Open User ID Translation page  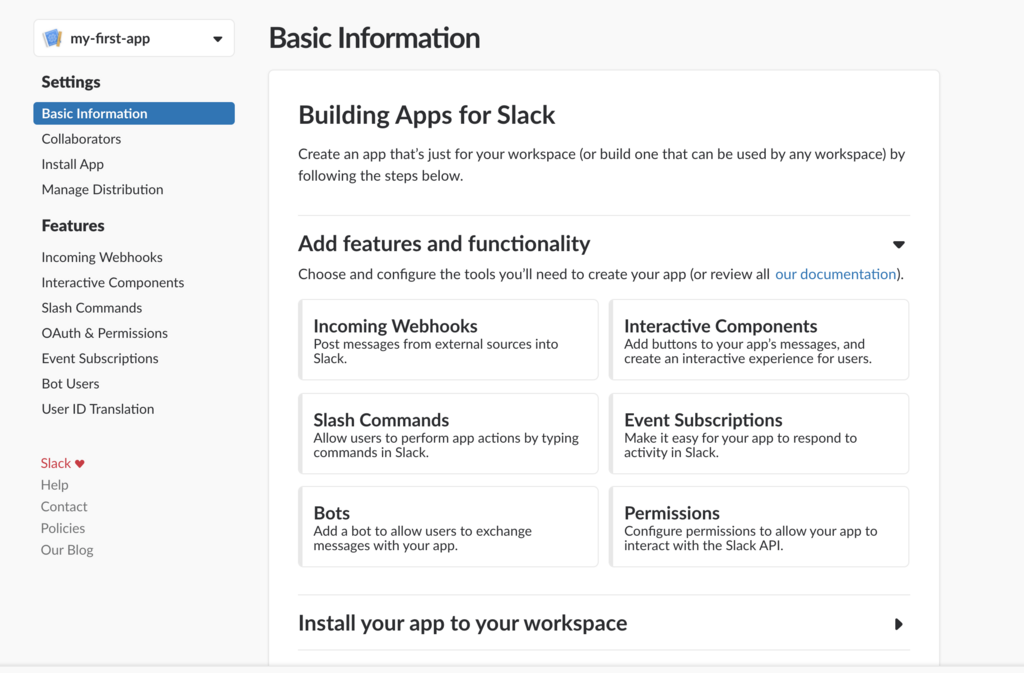coord(98,409)
